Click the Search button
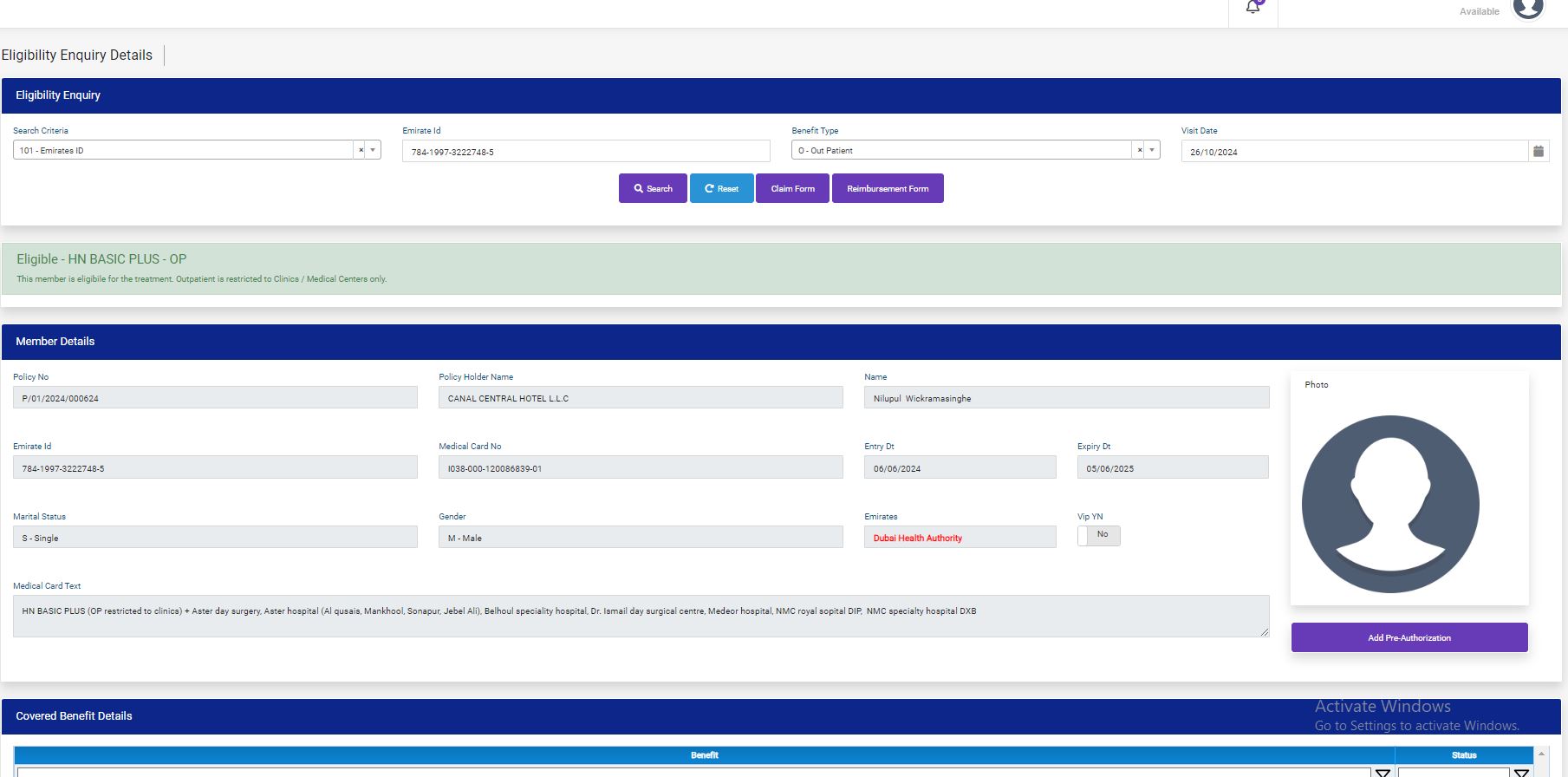The height and width of the screenshot is (777, 1568). click(653, 188)
